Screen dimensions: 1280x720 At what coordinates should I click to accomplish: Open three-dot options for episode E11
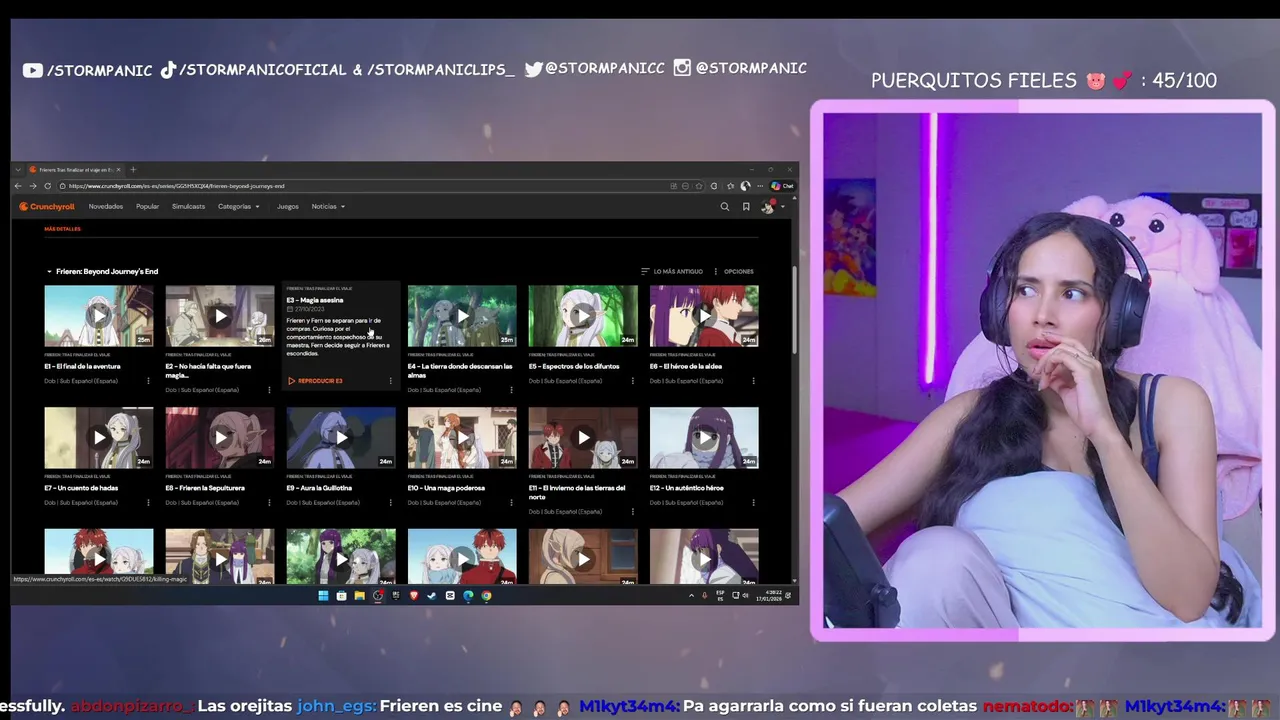(632, 511)
